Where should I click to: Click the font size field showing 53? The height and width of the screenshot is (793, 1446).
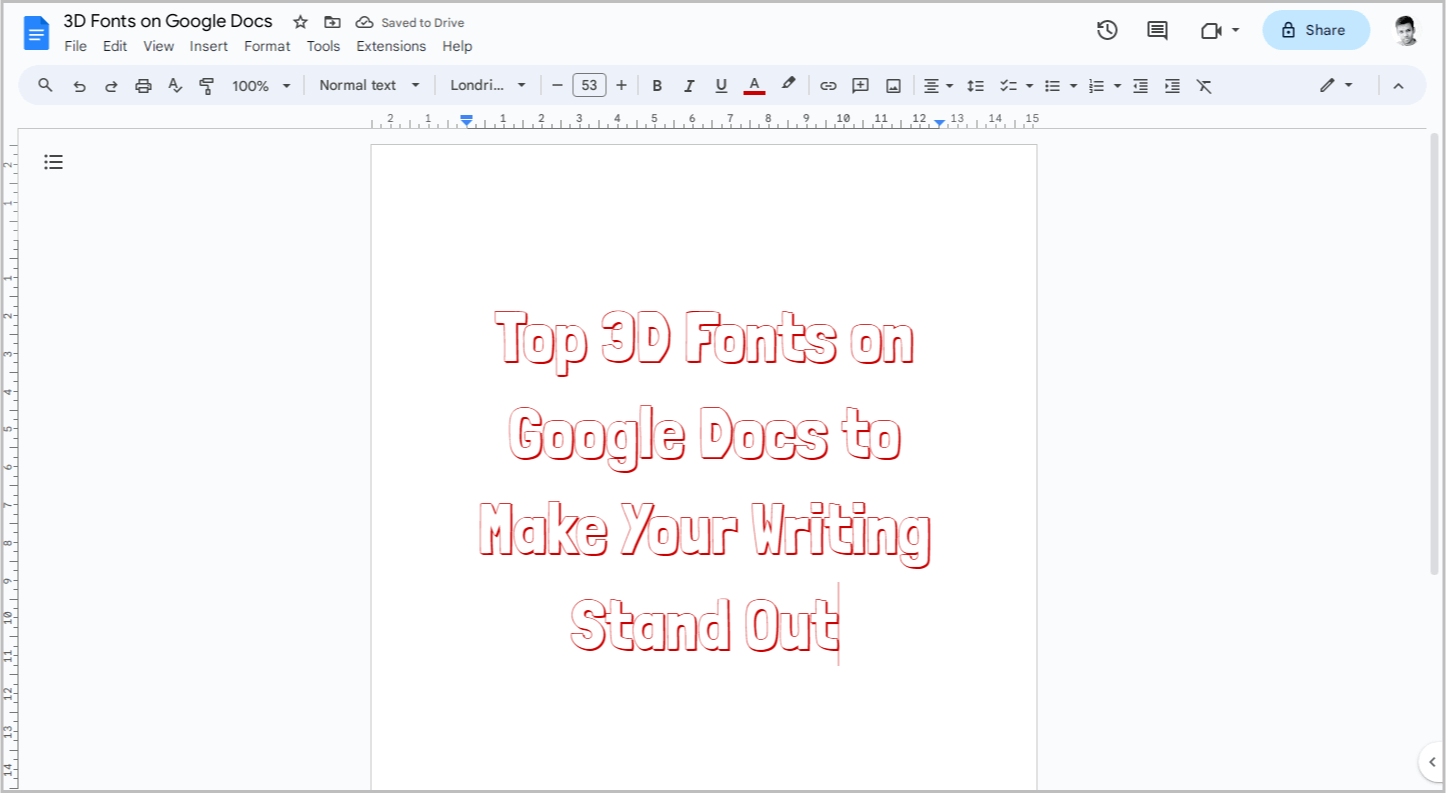tap(589, 86)
